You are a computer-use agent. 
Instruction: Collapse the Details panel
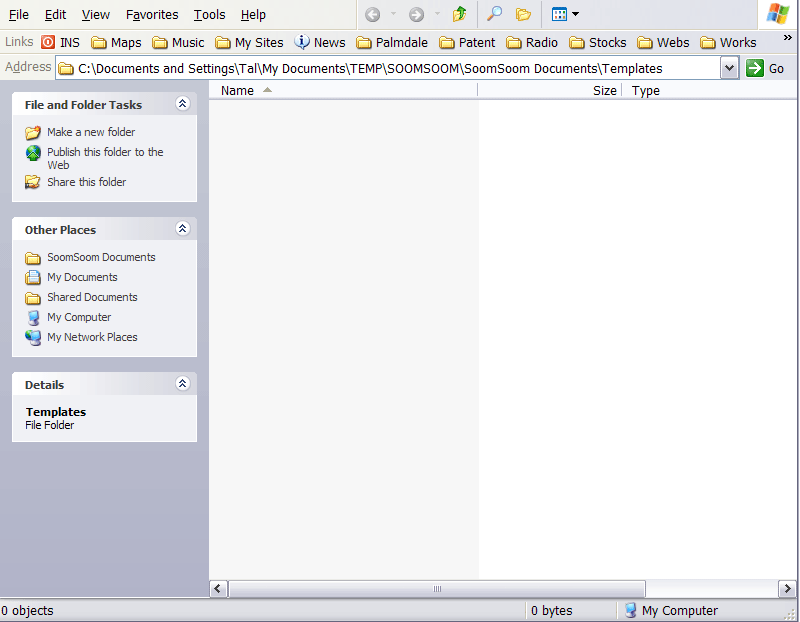coord(183,383)
